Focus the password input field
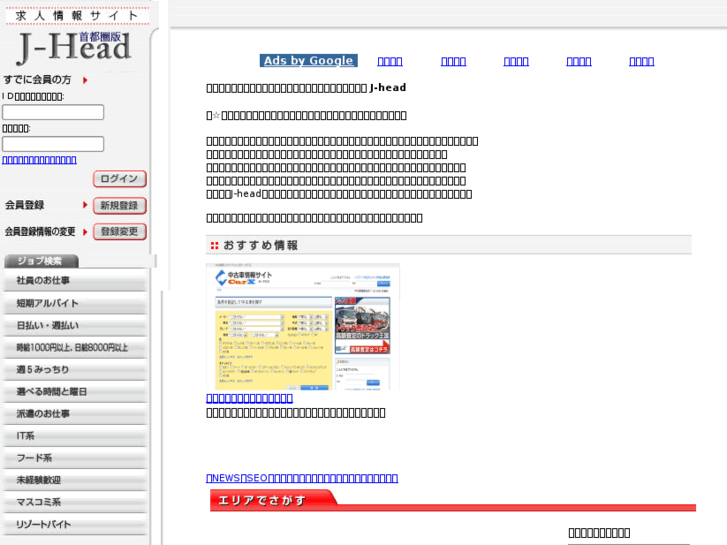Viewport: 727px width, 545px height. [53, 144]
